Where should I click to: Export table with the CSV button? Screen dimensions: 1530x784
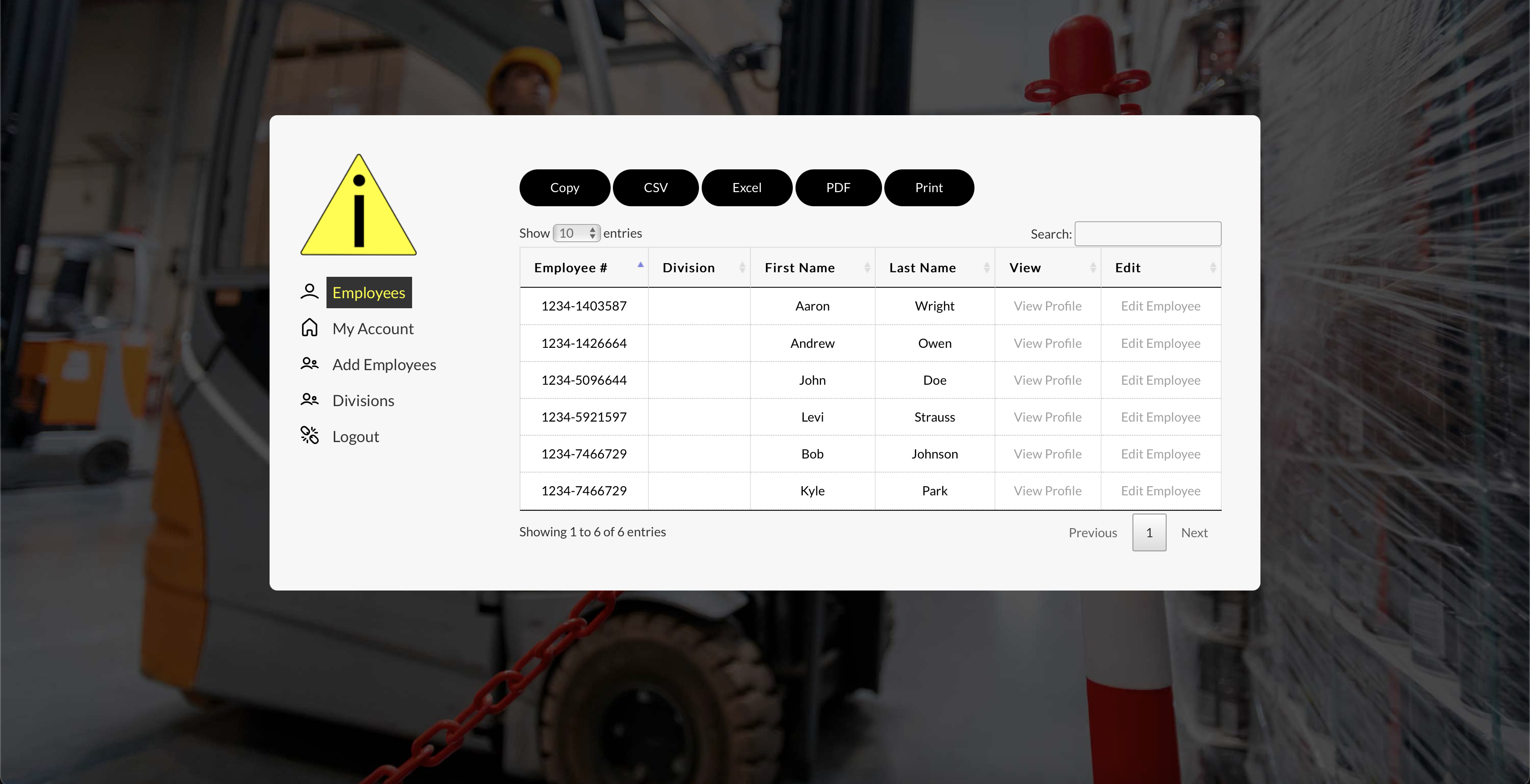[x=655, y=188]
